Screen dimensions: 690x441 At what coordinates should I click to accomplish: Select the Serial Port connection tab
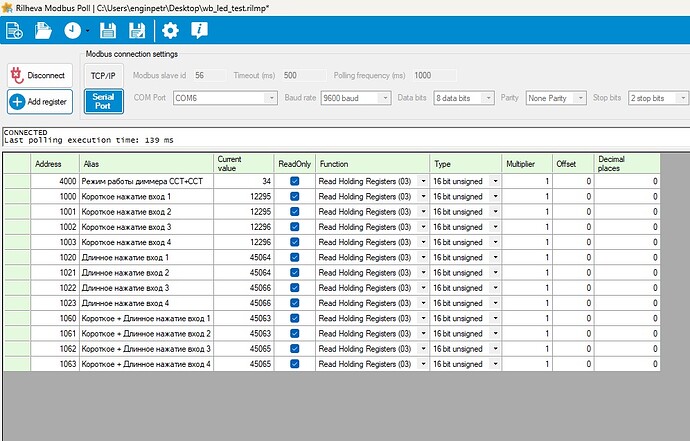pyautogui.click(x=103, y=100)
